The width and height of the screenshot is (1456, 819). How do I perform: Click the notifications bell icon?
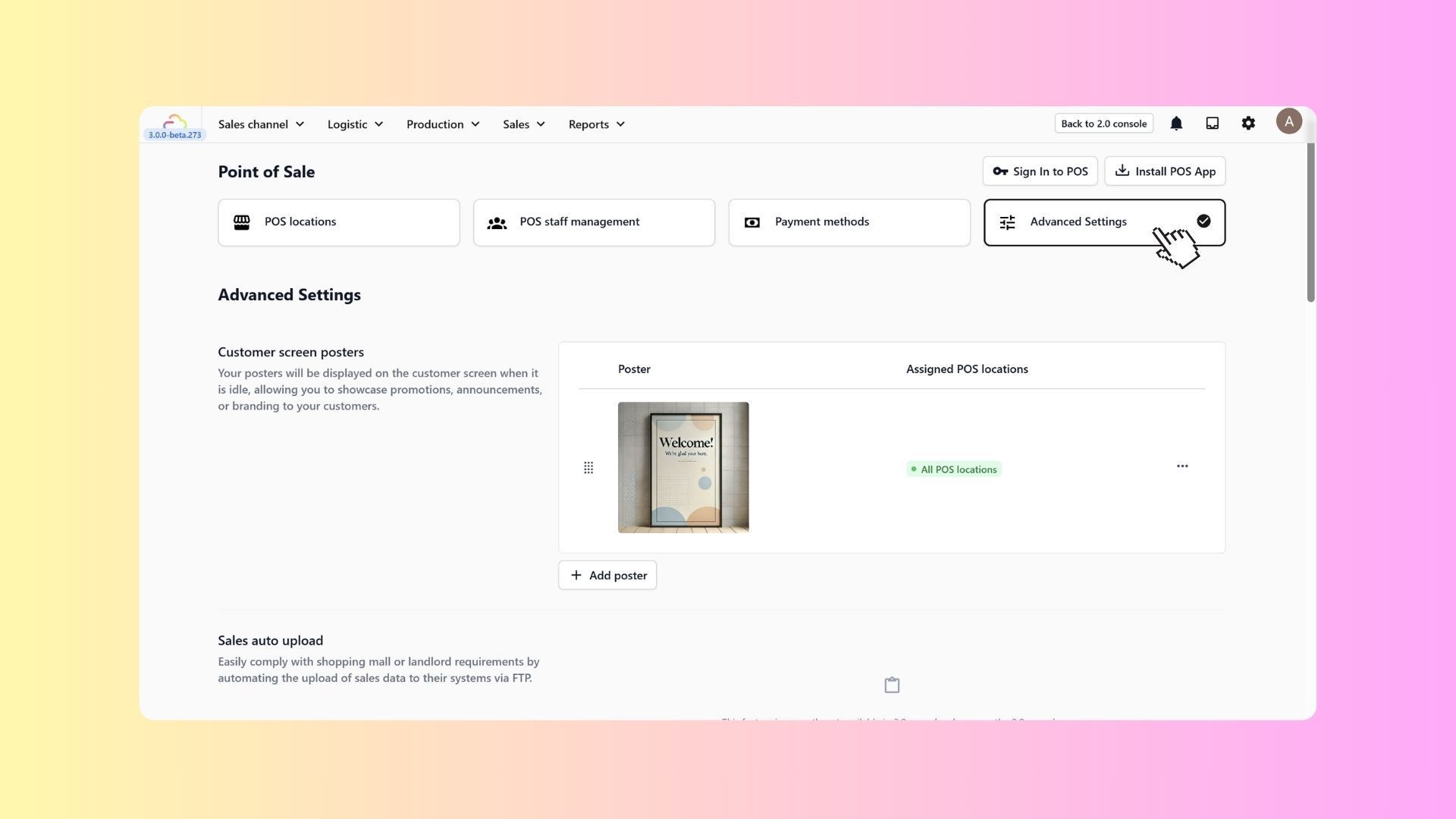1176,124
